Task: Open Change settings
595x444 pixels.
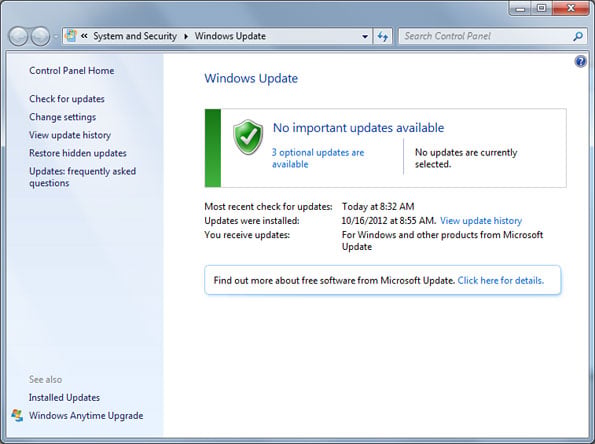Action: pyautogui.click(x=63, y=117)
